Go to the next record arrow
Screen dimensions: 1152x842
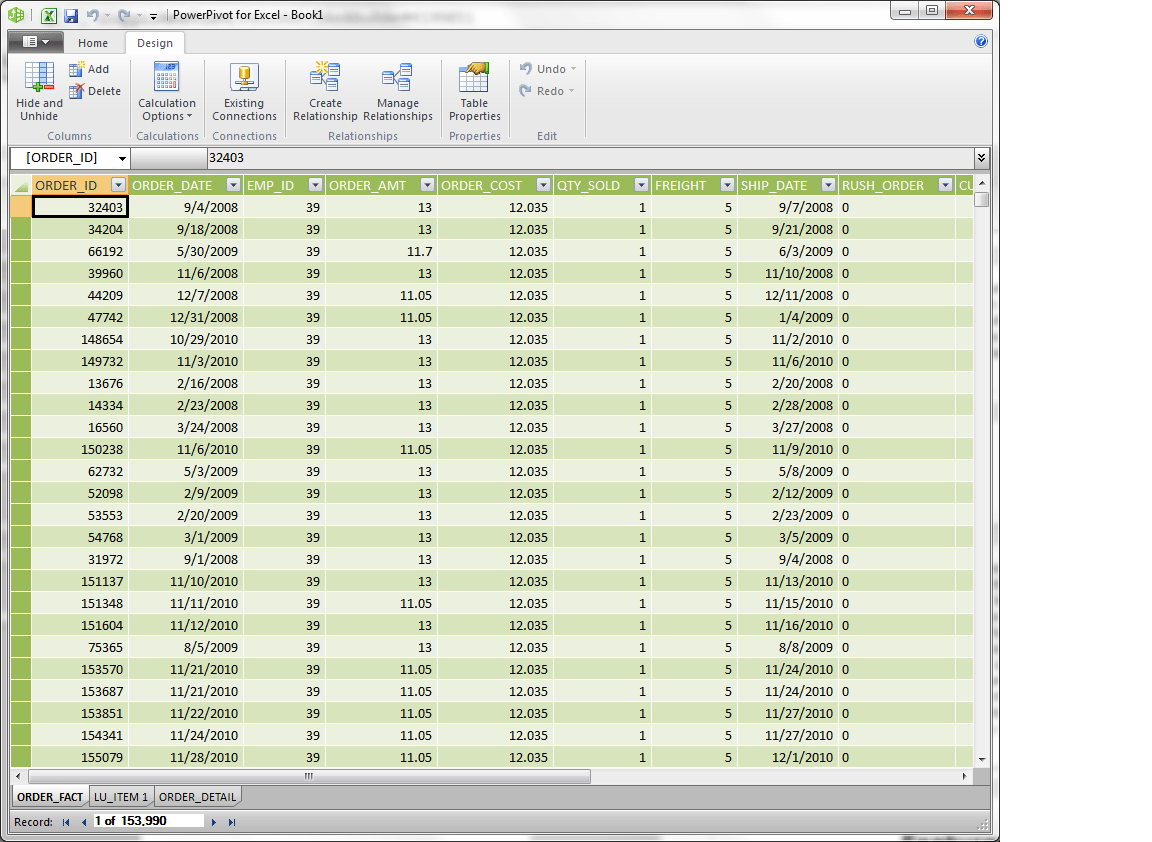(214, 822)
